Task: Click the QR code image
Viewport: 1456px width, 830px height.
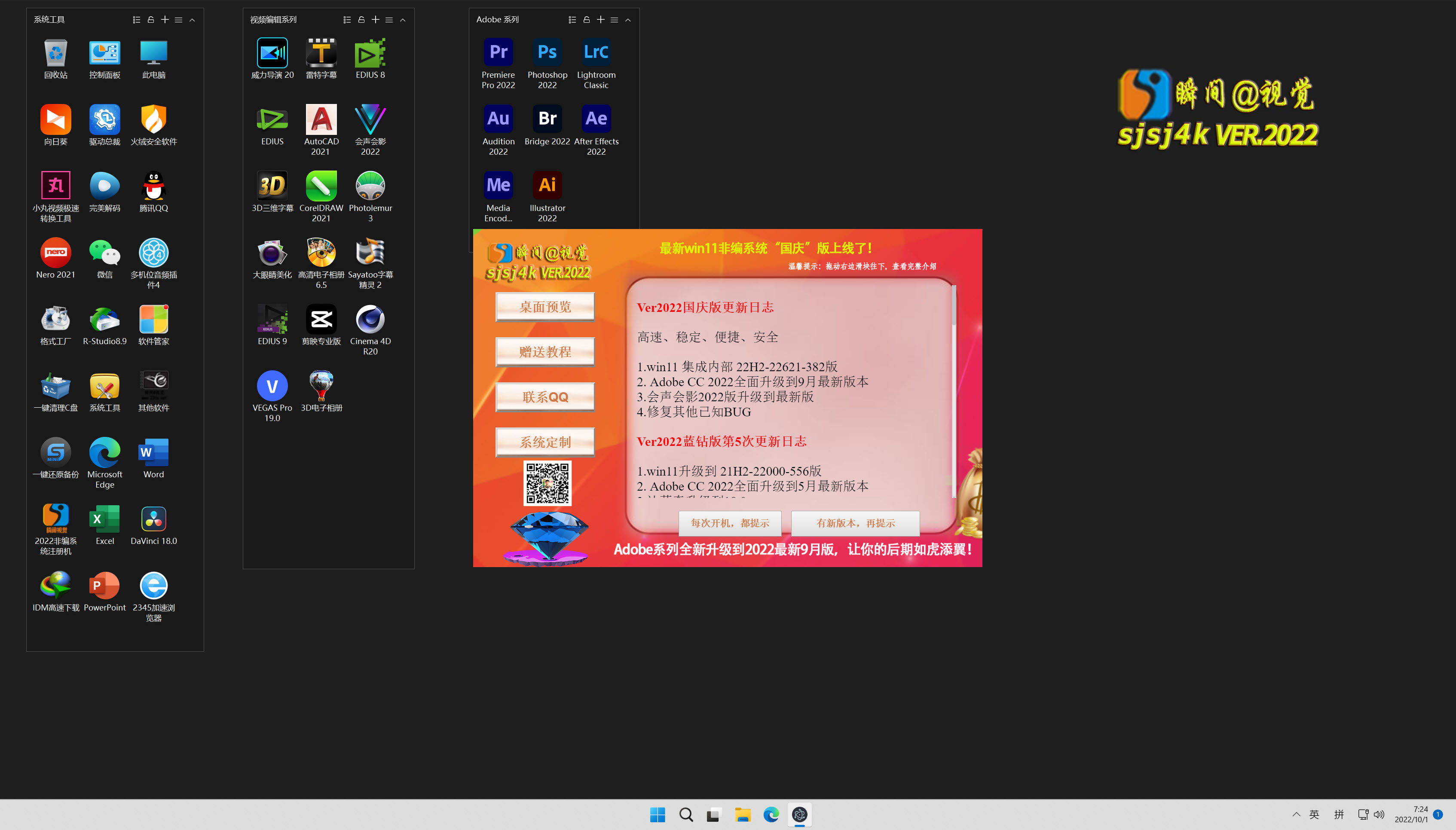Action: click(x=547, y=483)
